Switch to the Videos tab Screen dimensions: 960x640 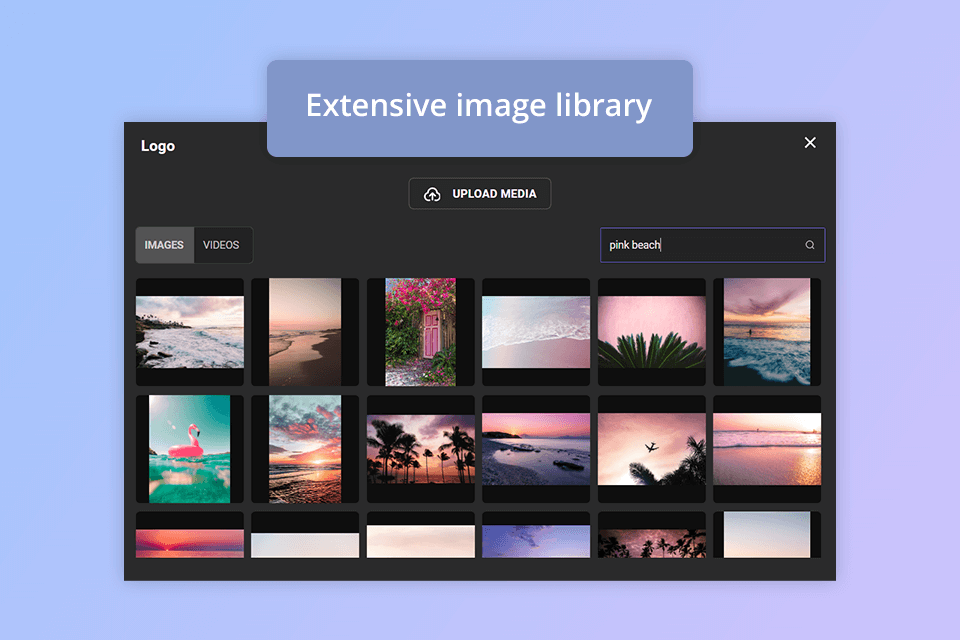point(221,245)
